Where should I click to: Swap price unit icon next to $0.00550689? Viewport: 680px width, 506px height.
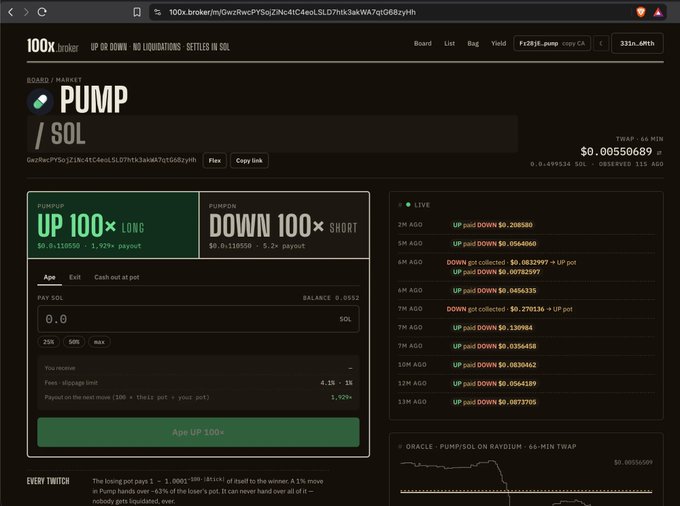(x=659, y=153)
